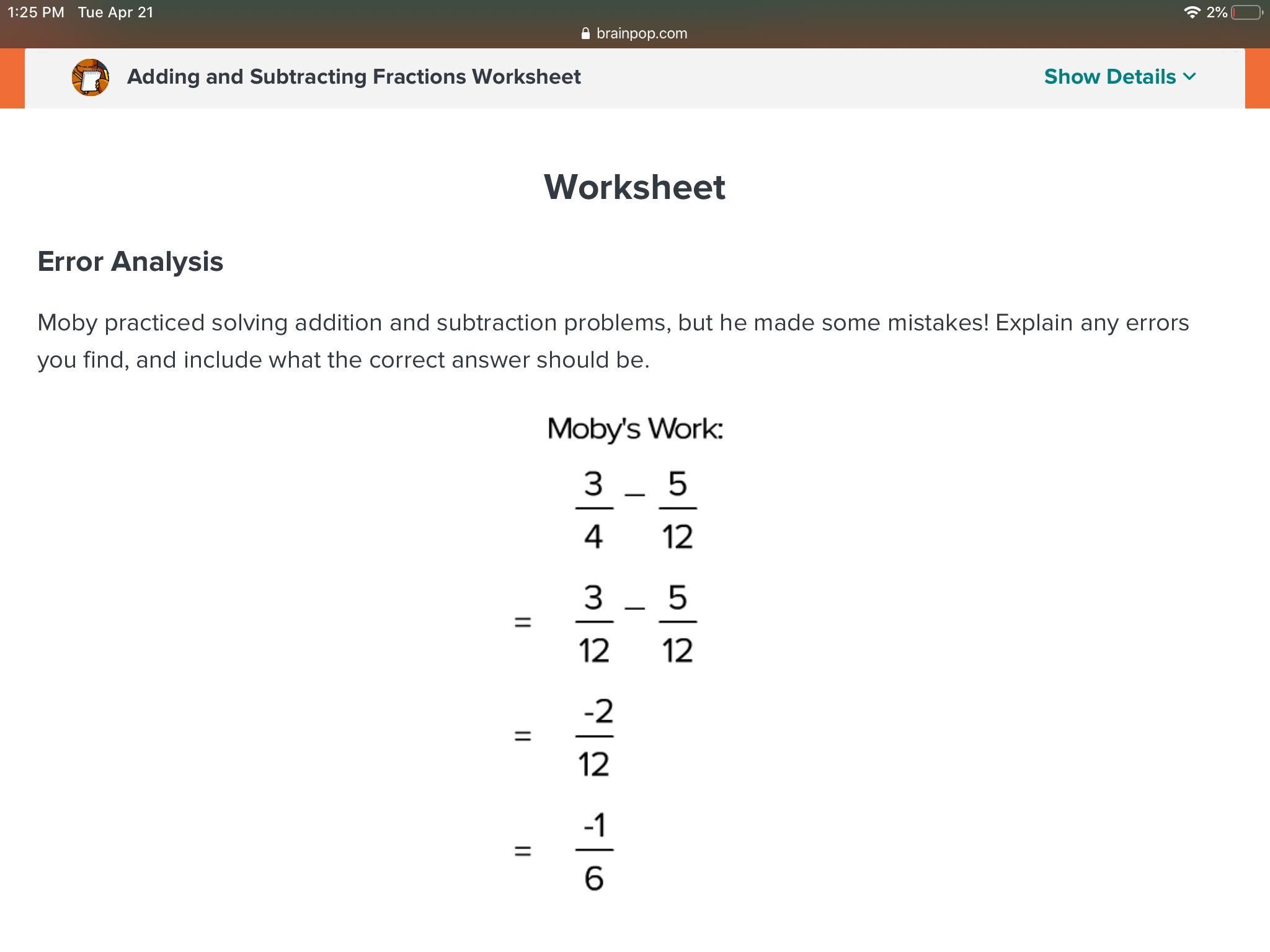Tap the time 1:25 PM in status bar

pos(36,12)
